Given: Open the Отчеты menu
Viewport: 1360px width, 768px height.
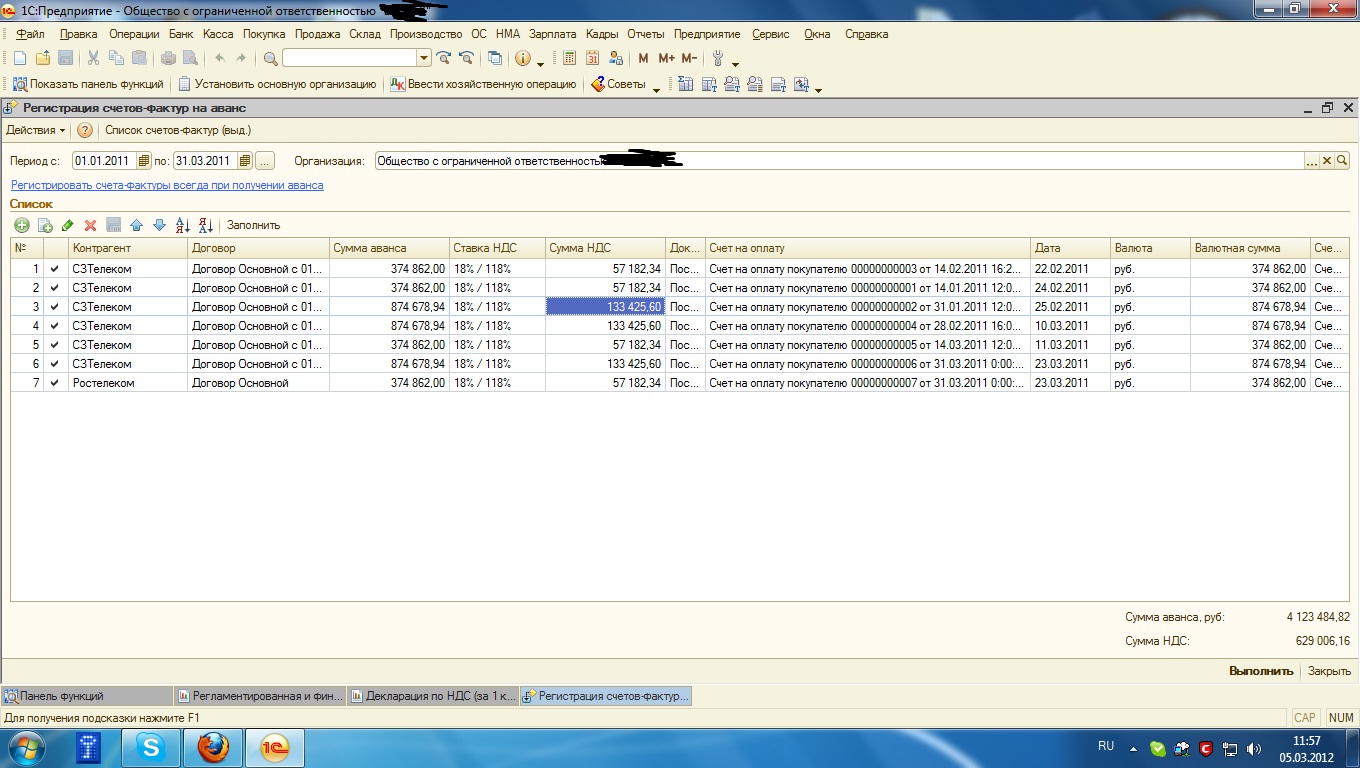Looking at the screenshot, I should tap(646, 34).
